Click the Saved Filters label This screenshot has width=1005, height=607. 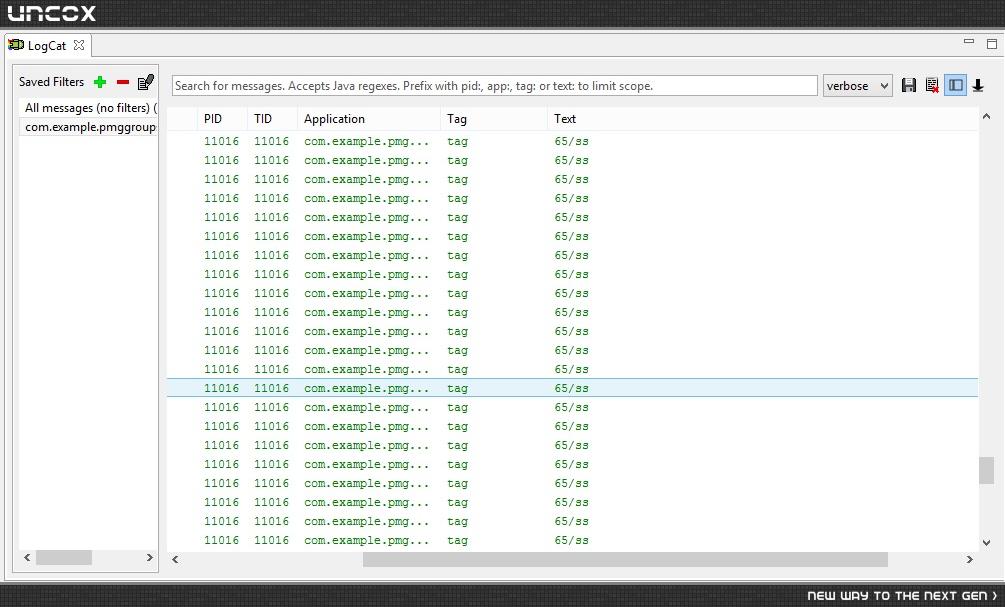tap(51, 82)
